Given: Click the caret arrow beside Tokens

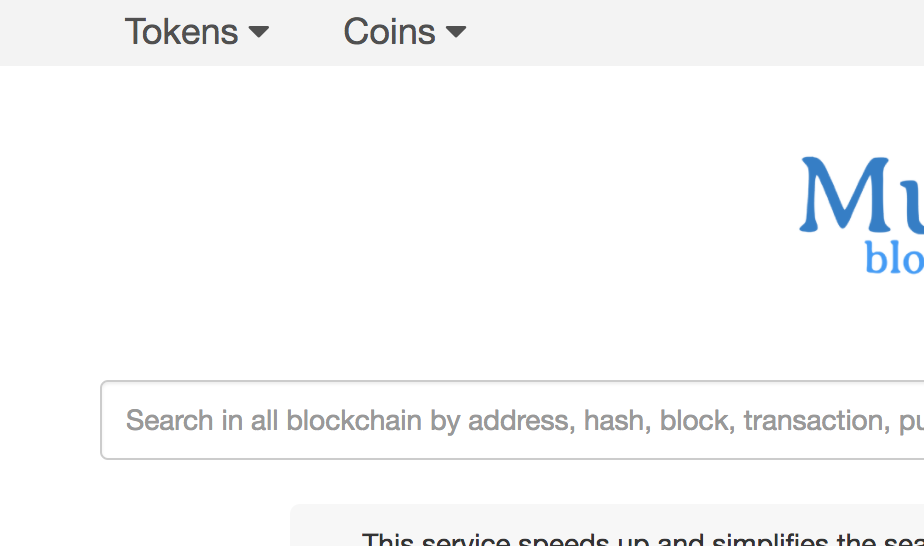Looking at the screenshot, I should tap(259, 33).
